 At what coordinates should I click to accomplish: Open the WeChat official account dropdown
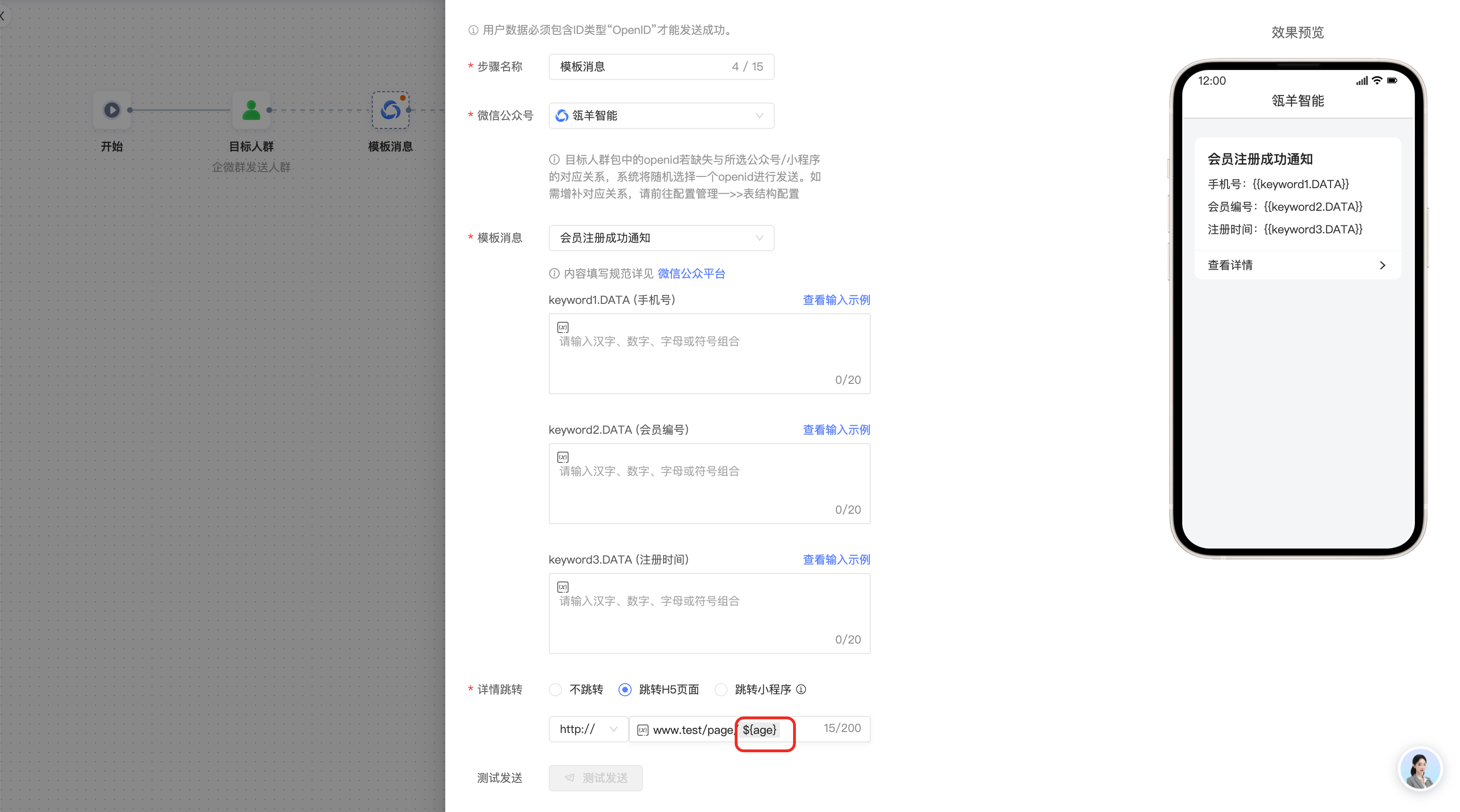click(661, 116)
